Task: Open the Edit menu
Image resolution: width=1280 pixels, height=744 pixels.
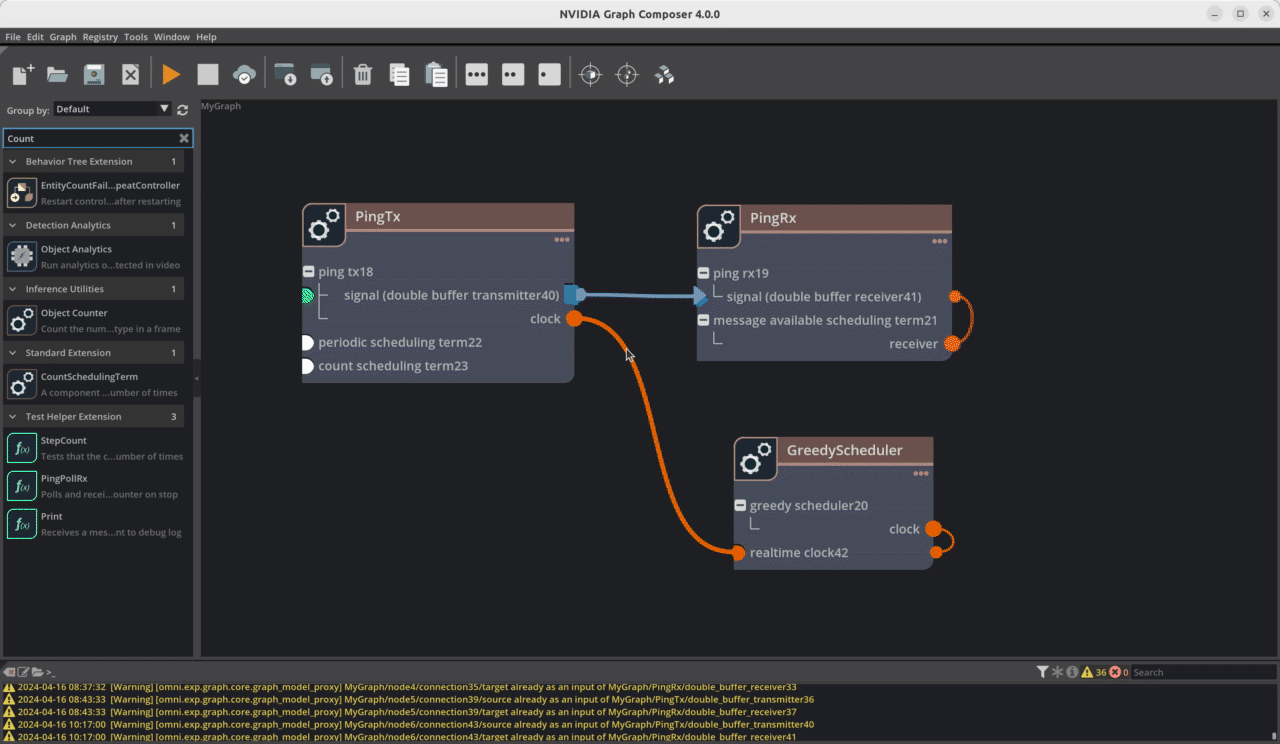Action: pos(35,37)
